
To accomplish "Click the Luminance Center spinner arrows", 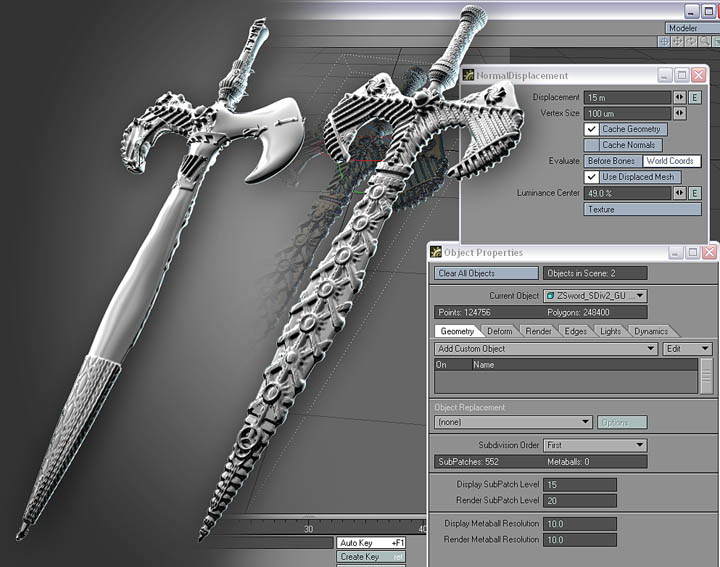I will (x=680, y=193).
